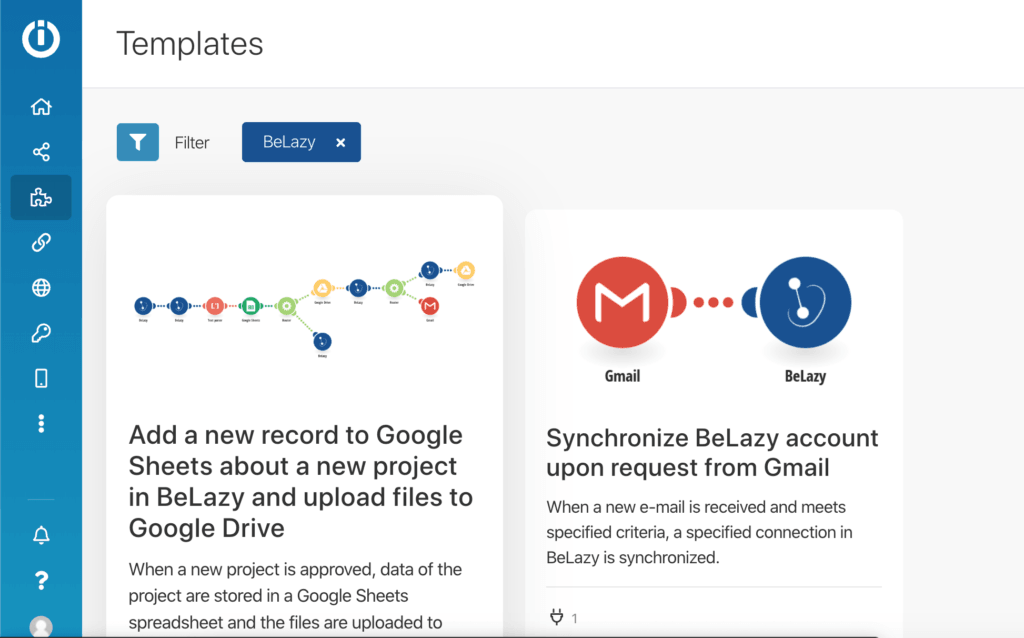The image size is (1024, 638).
Task: Click the blue BeLazy module icon
Action: [x=804, y=302]
